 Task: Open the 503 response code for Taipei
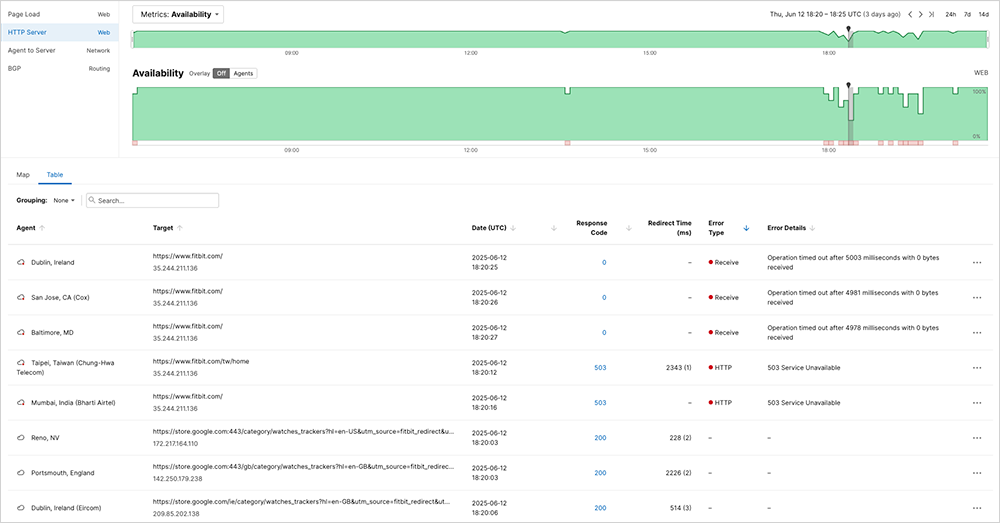click(x=600, y=367)
